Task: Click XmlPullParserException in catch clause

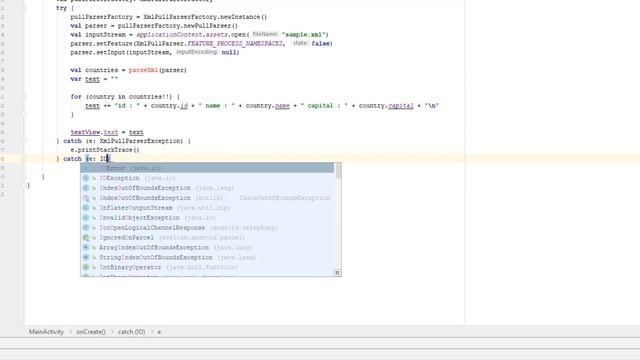Action: pyautogui.click(x=141, y=141)
